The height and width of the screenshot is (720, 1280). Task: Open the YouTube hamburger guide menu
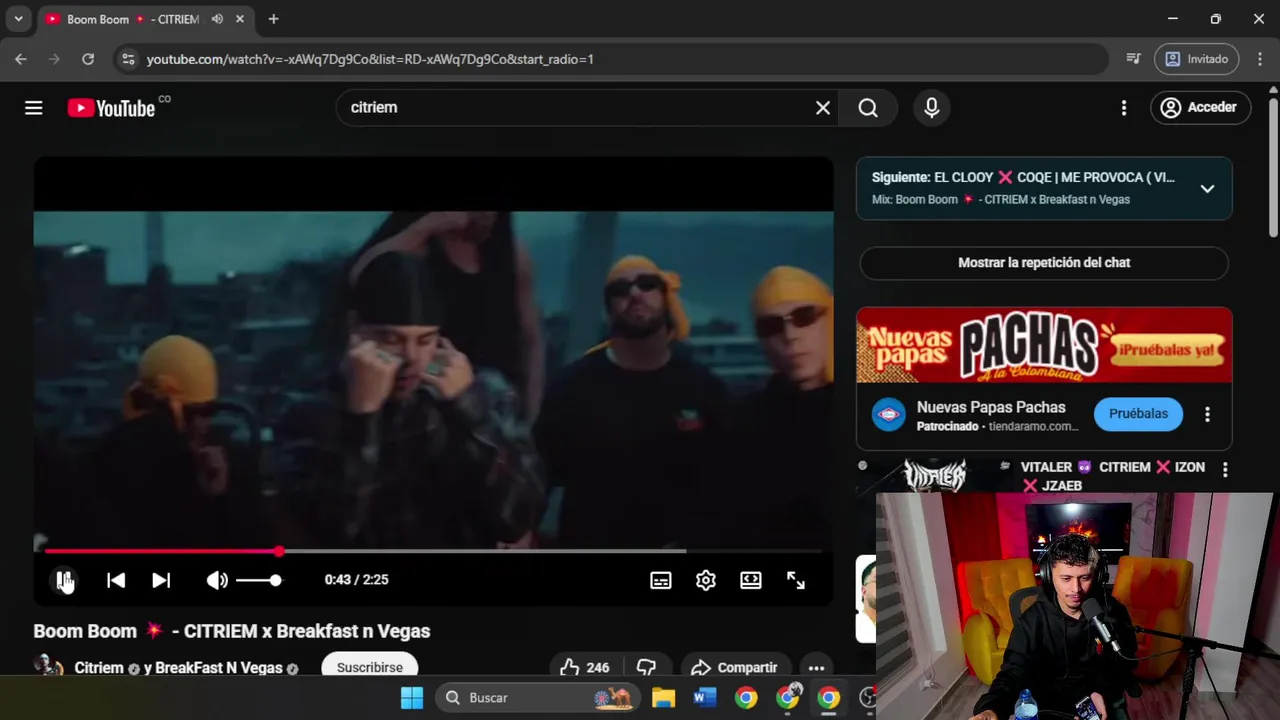pos(34,108)
